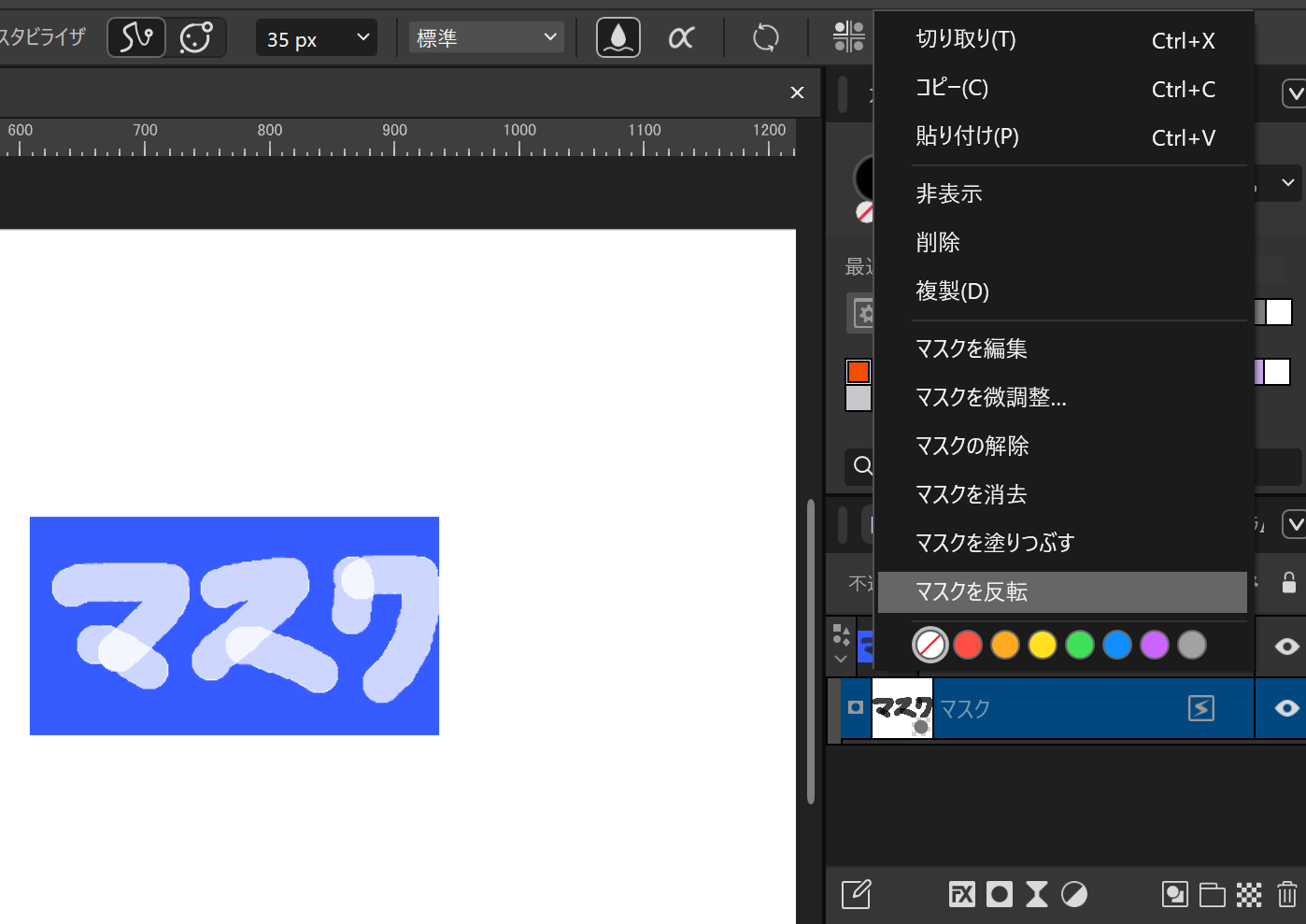Screen dimensions: 1306x924
Task: Enable the rope stabilizer mode
Action: coord(136,38)
